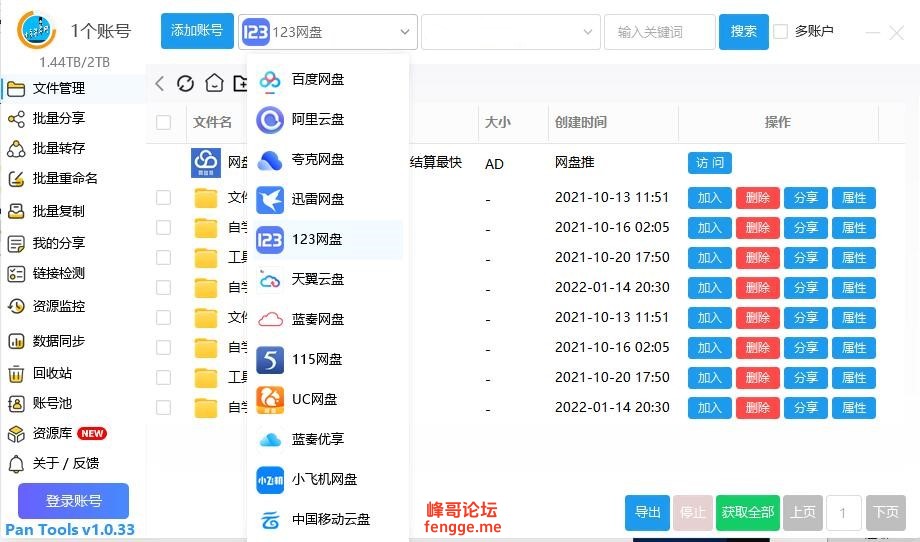
Task: Check the last row dated 2022-01-14 20:30
Action: point(164,408)
